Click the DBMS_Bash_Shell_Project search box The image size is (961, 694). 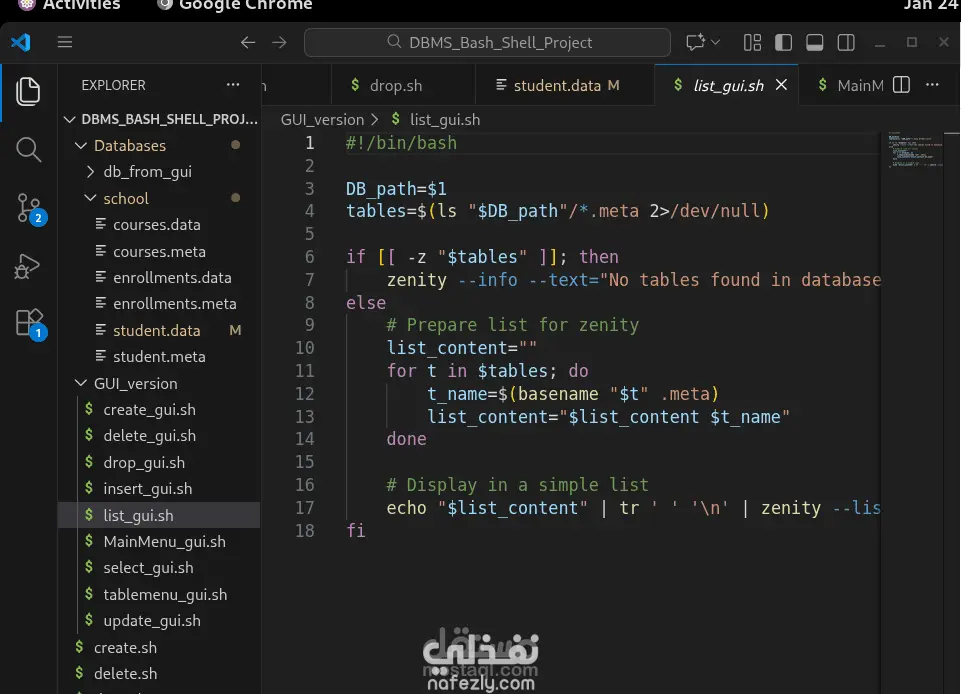pyautogui.click(x=487, y=42)
